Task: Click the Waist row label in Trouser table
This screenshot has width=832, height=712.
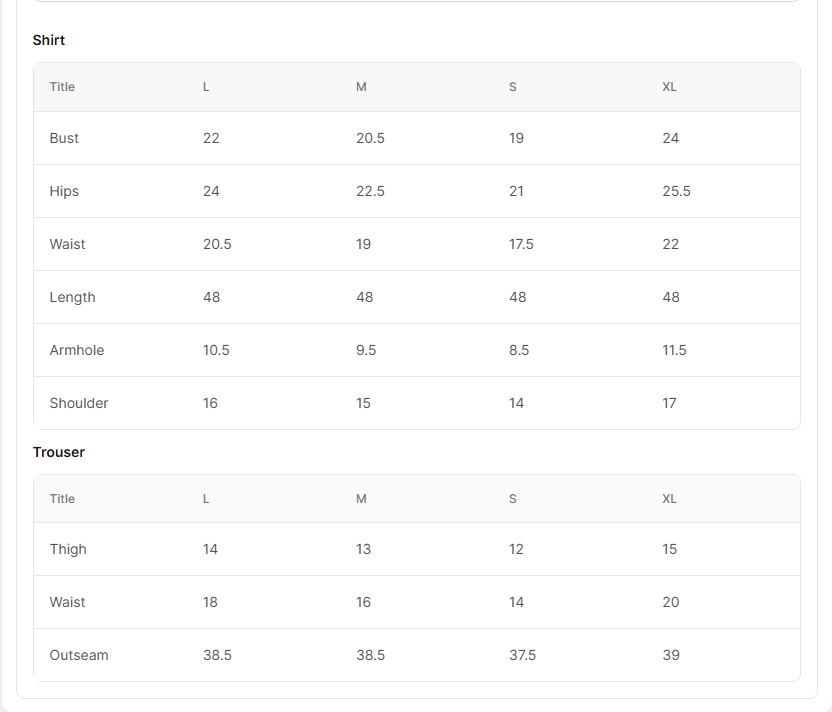Action: (x=67, y=602)
